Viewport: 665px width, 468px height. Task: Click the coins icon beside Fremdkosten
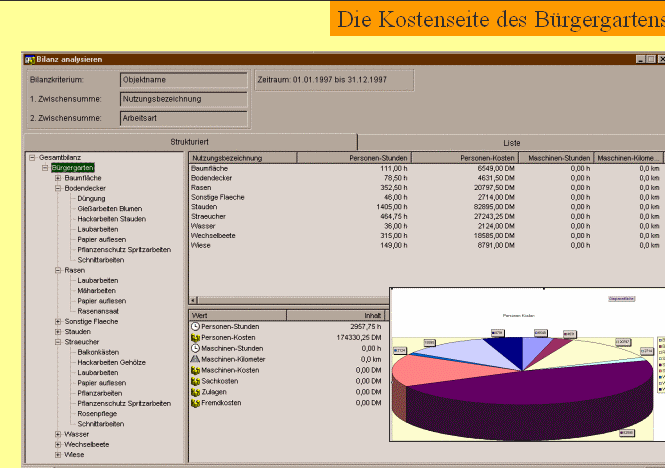195,403
